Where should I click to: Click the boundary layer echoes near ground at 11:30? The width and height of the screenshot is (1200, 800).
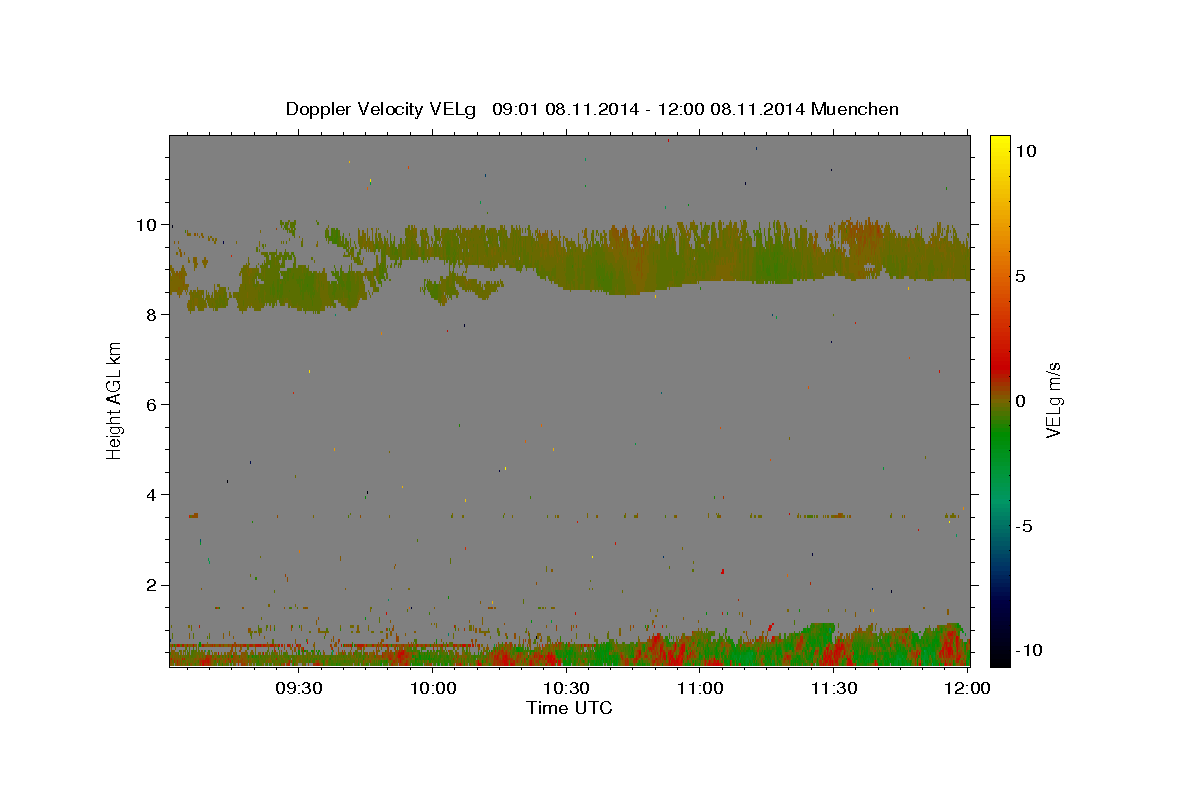pos(833,648)
